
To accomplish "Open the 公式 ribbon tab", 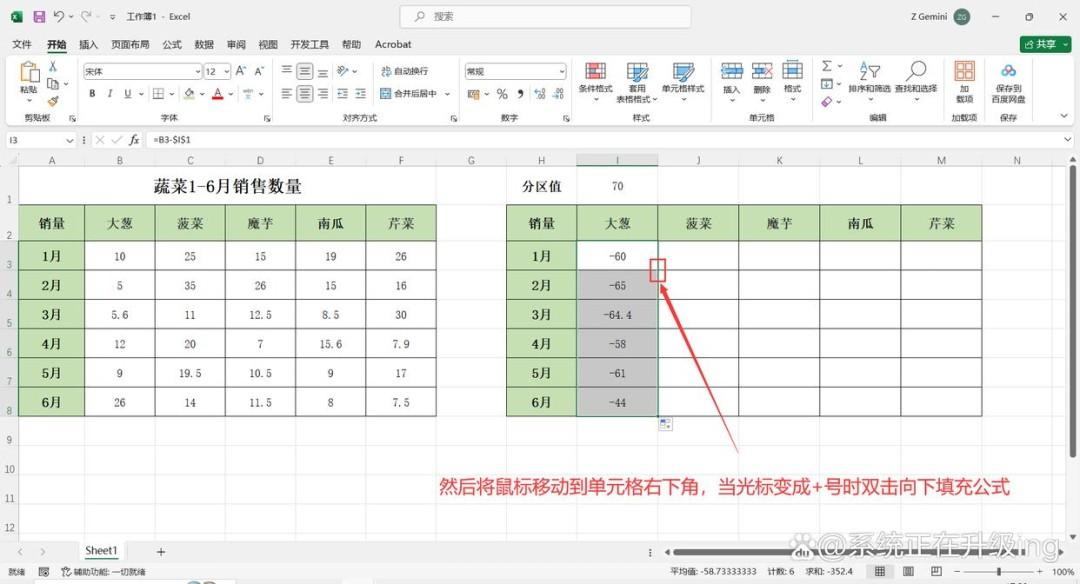I will pyautogui.click(x=172, y=44).
